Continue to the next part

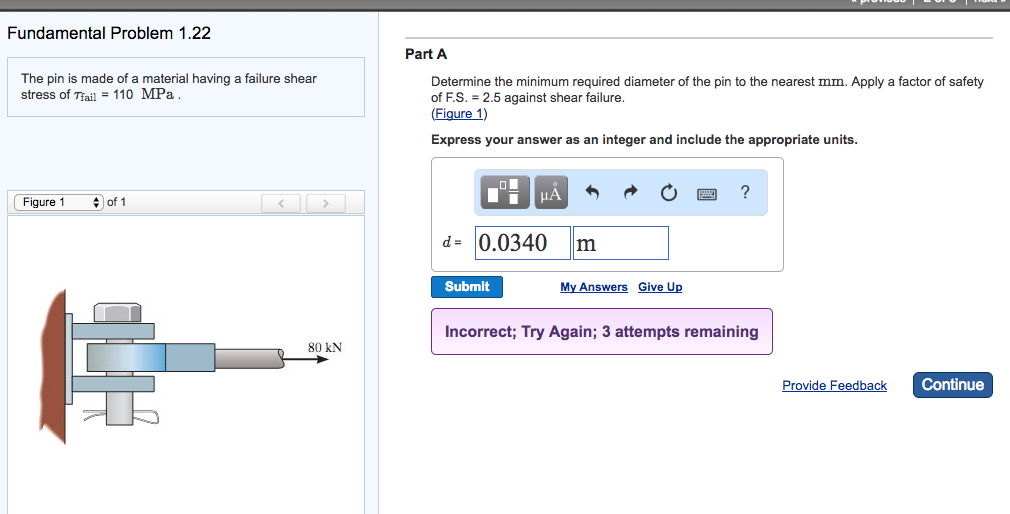click(953, 385)
